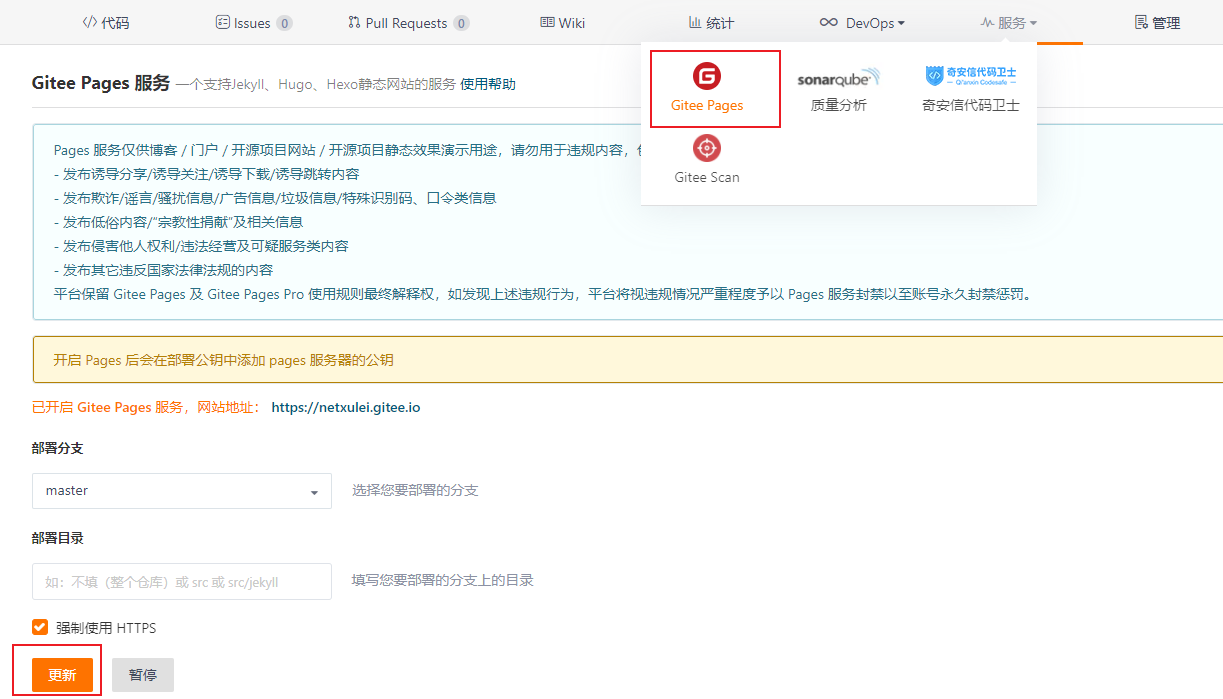Click the Issues count badge 0

click(285, 23)
